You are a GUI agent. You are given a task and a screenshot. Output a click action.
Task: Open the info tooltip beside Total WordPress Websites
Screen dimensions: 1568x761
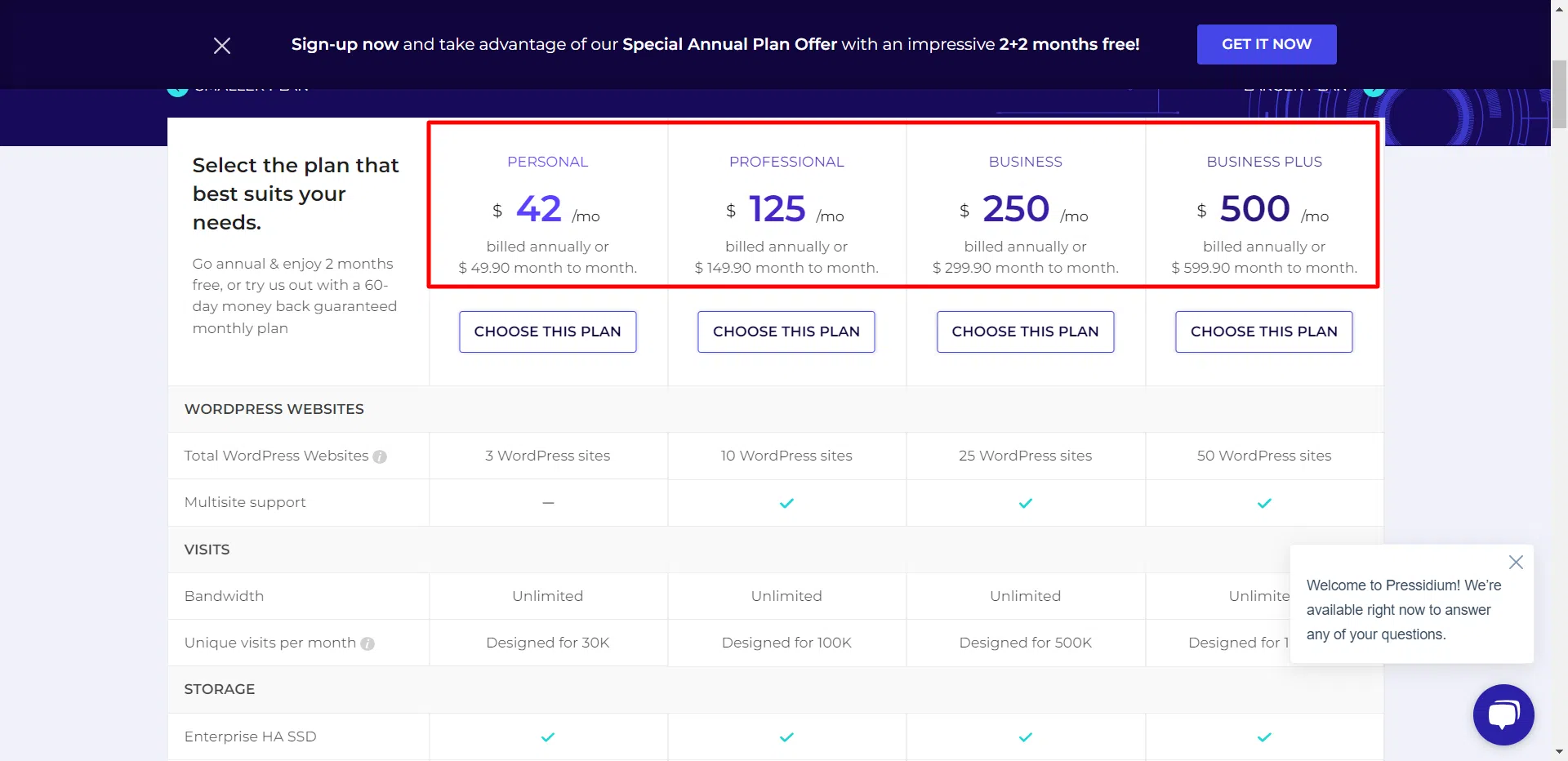tap(380, 456)
